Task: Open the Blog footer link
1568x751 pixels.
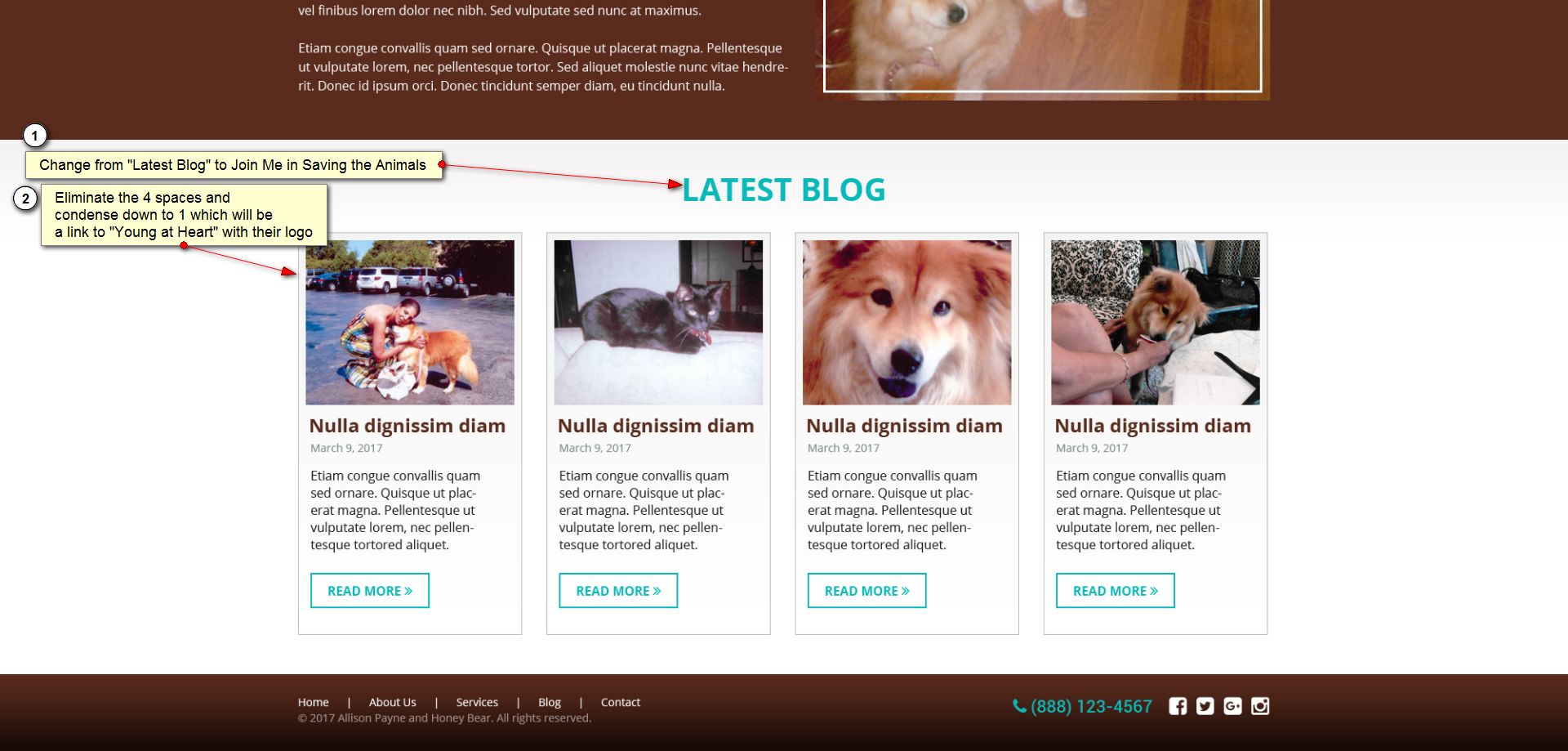Action: coord(550,702)
